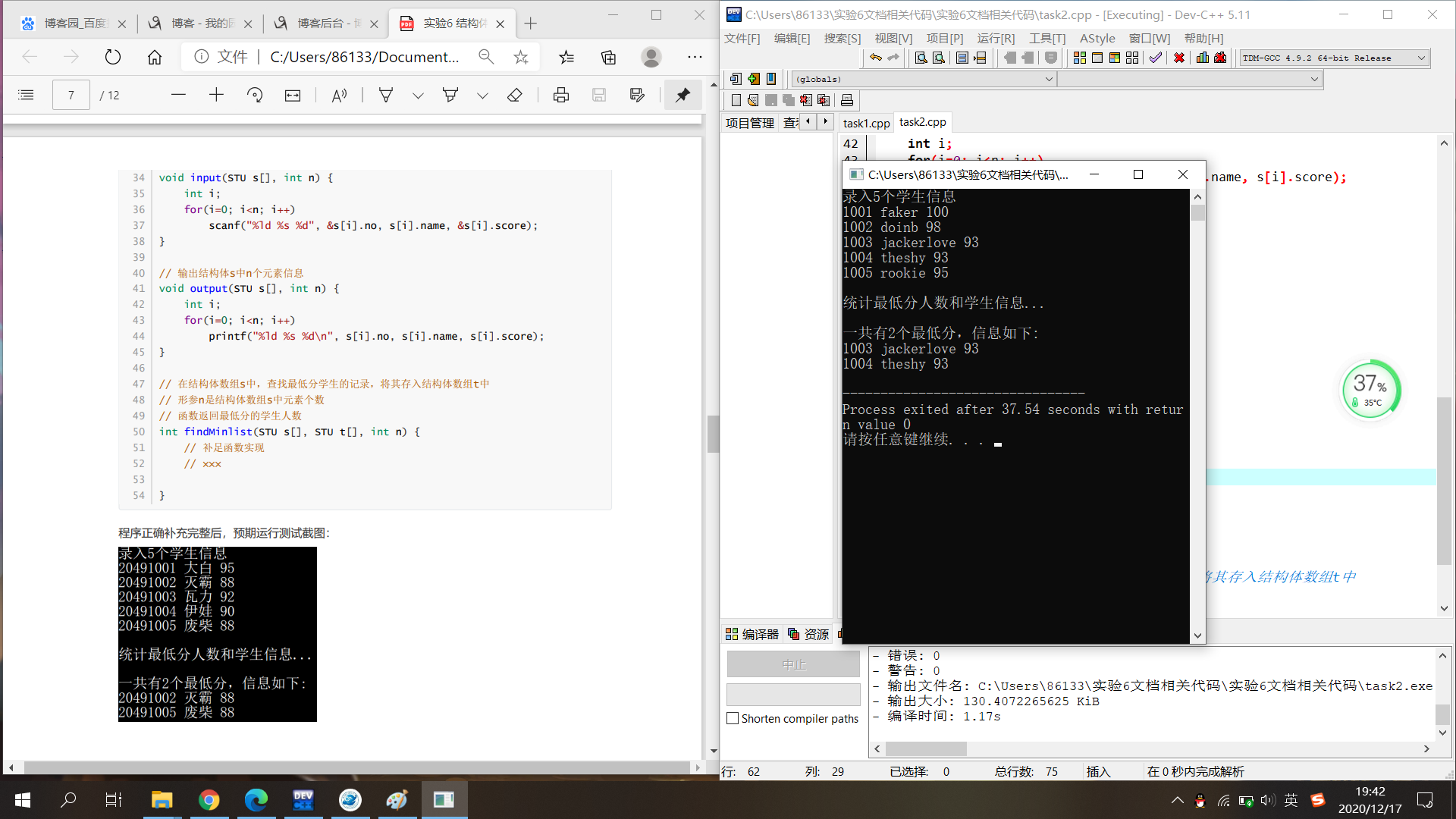
Task: Switch to the task1.cpp editor tab
Action: click(866, 123)
